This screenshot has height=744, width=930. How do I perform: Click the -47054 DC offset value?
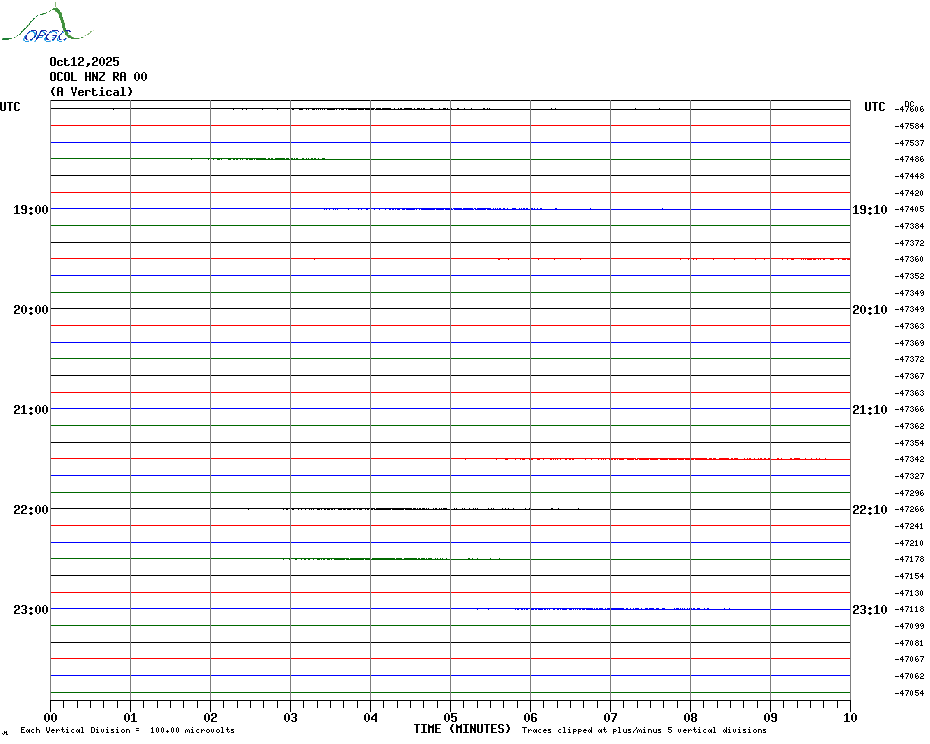909,693
